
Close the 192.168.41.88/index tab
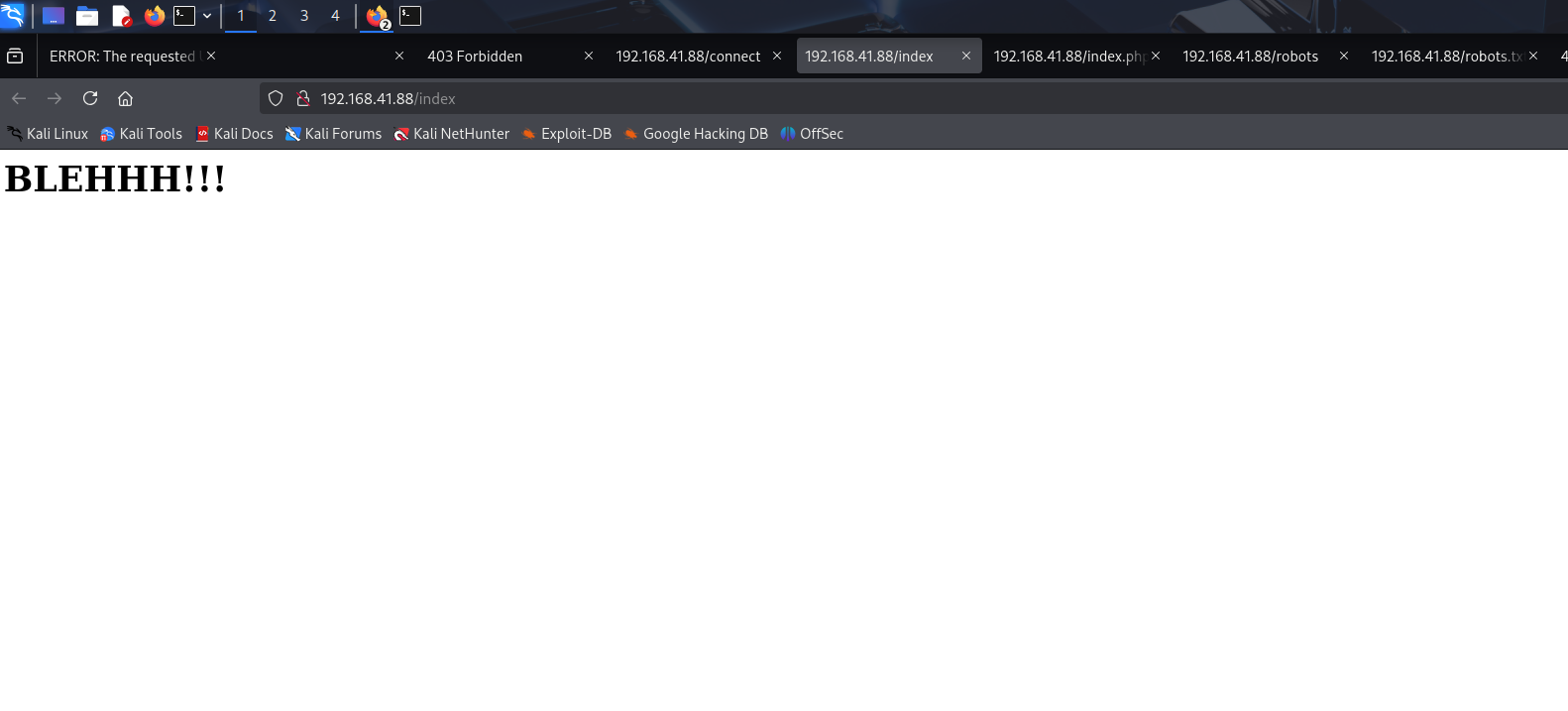(x=966, y=57)
